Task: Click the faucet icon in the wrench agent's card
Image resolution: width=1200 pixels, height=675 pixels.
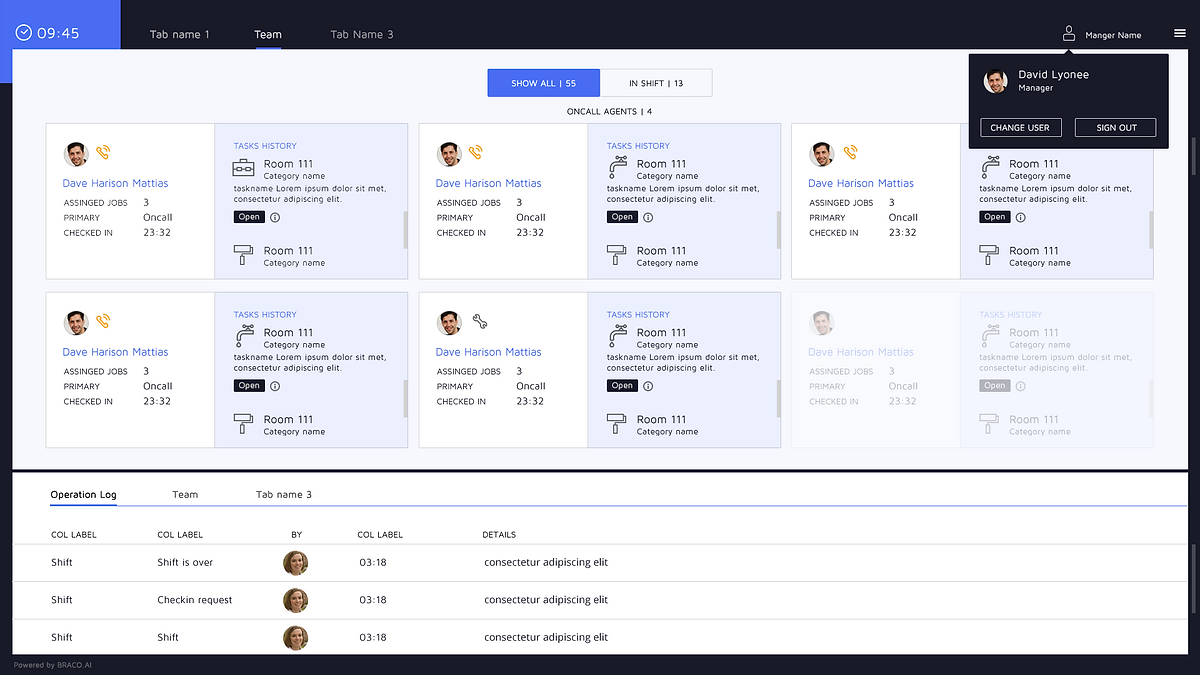Action: click(618, 336)
